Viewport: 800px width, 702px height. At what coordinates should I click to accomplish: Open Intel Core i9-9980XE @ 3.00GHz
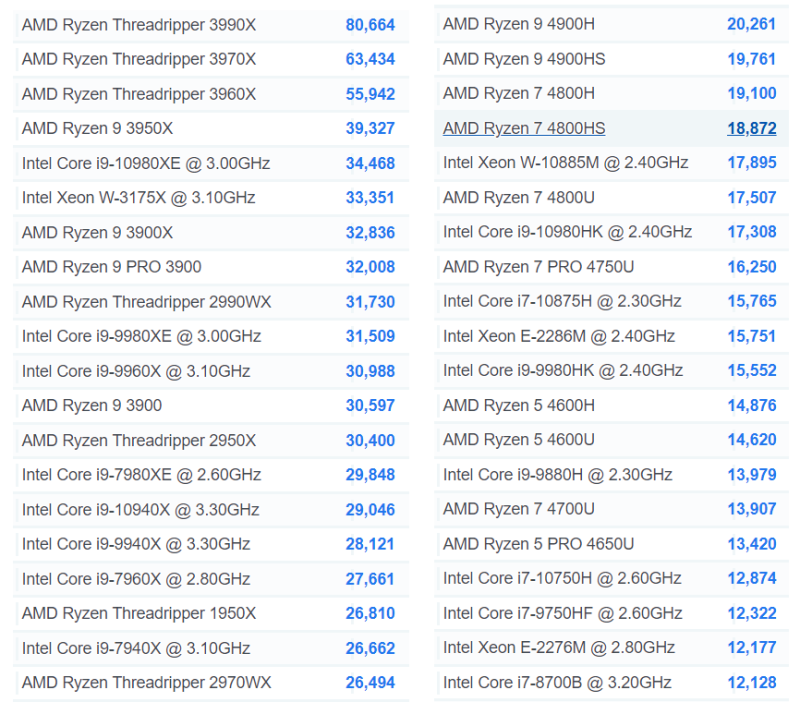point(141,337)
